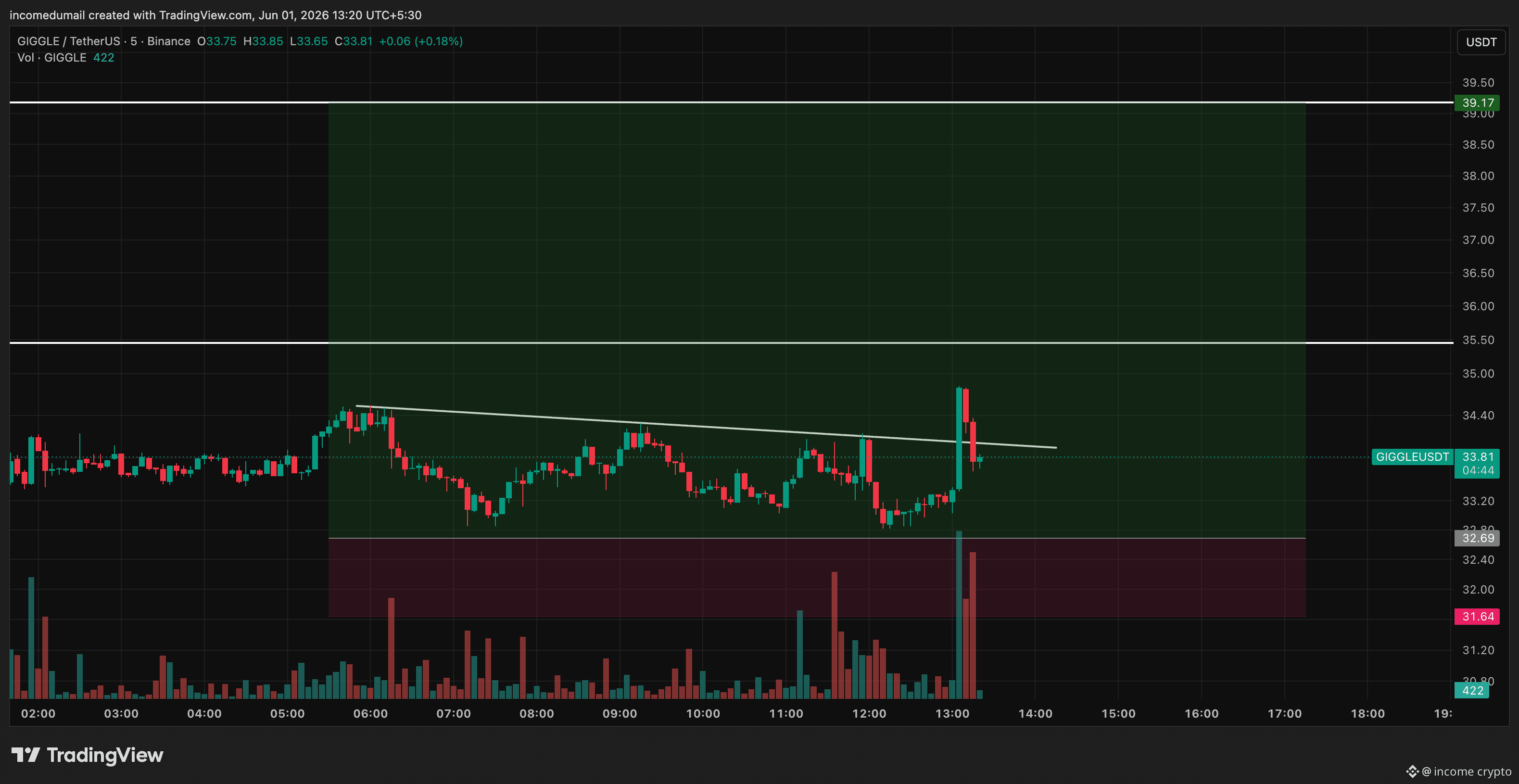Click the 37.50 price axis label
This screenshot has width=1519, height=784.
(x=1478, y=207)
